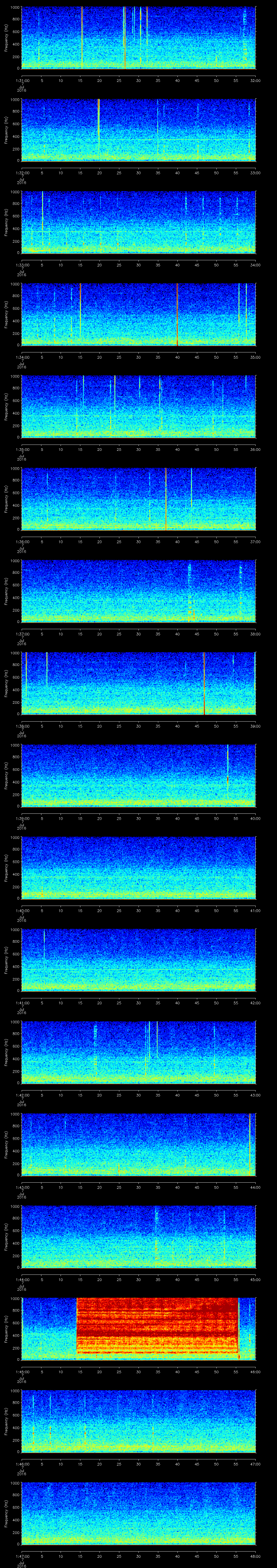The image size is (277, 1568).
Task: Click the 1:43:00 start time label
Action: [x=22, y=1187]
